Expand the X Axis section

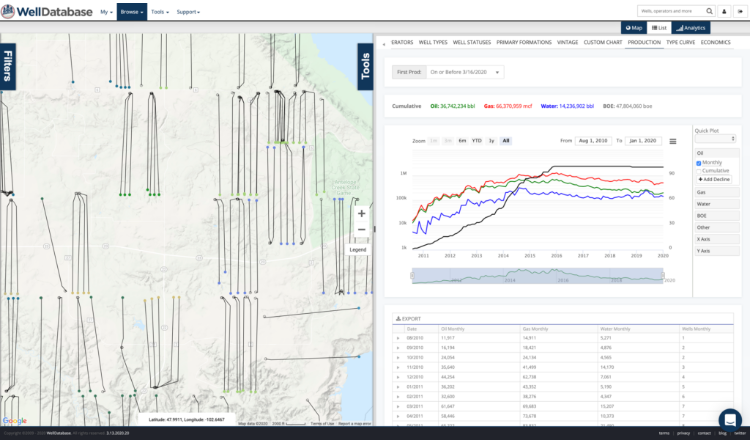point(717,239)
